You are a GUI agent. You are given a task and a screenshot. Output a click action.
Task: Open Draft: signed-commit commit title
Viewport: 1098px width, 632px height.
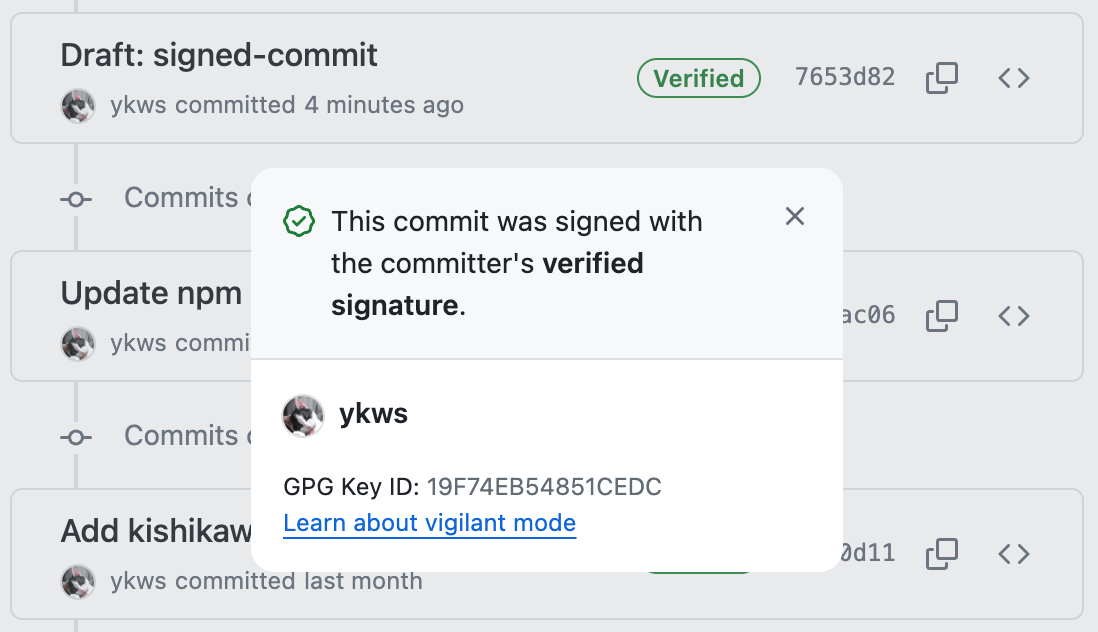[x=218, y=55]
